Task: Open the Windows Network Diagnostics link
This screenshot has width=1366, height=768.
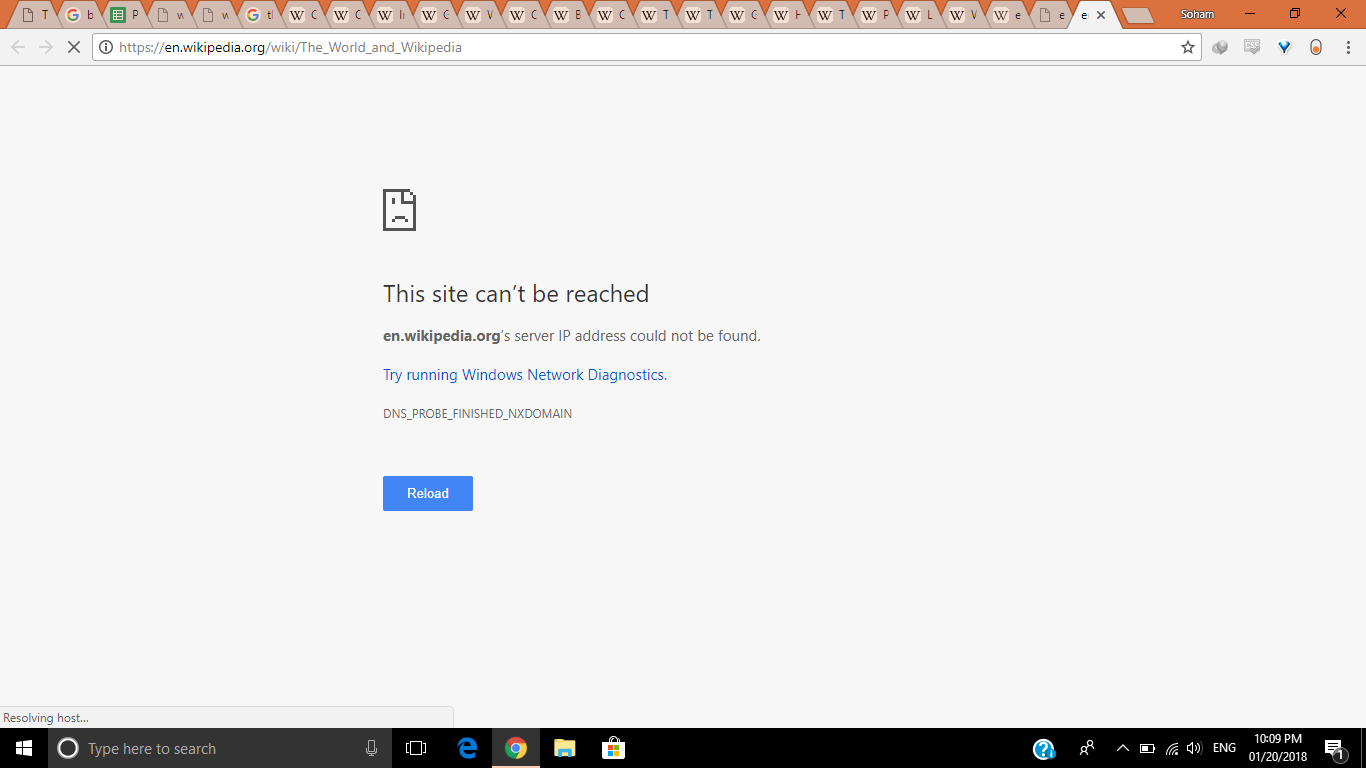Action: (525, 375)
